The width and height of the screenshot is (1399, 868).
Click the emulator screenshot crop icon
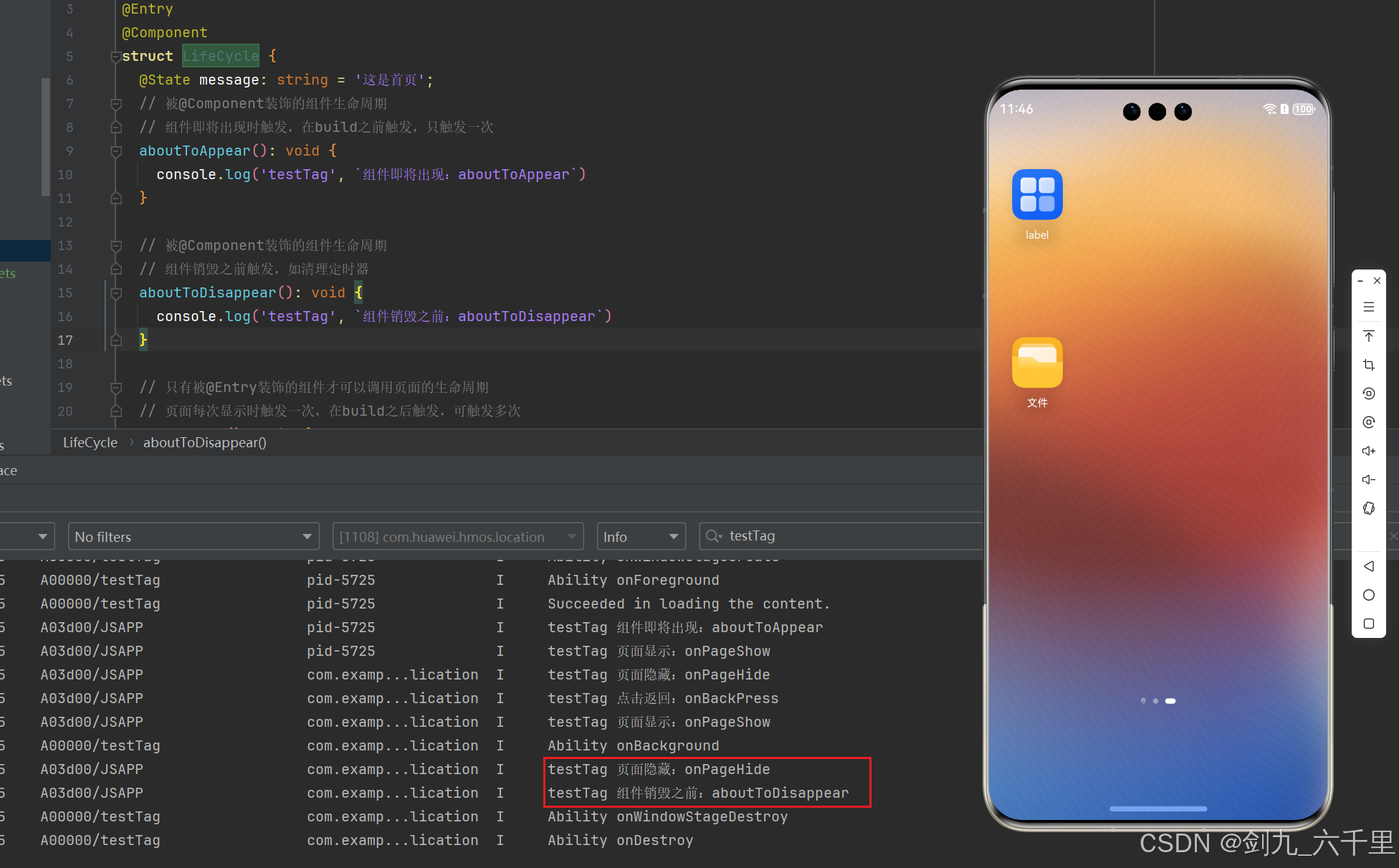click(x=1368, y=365)
